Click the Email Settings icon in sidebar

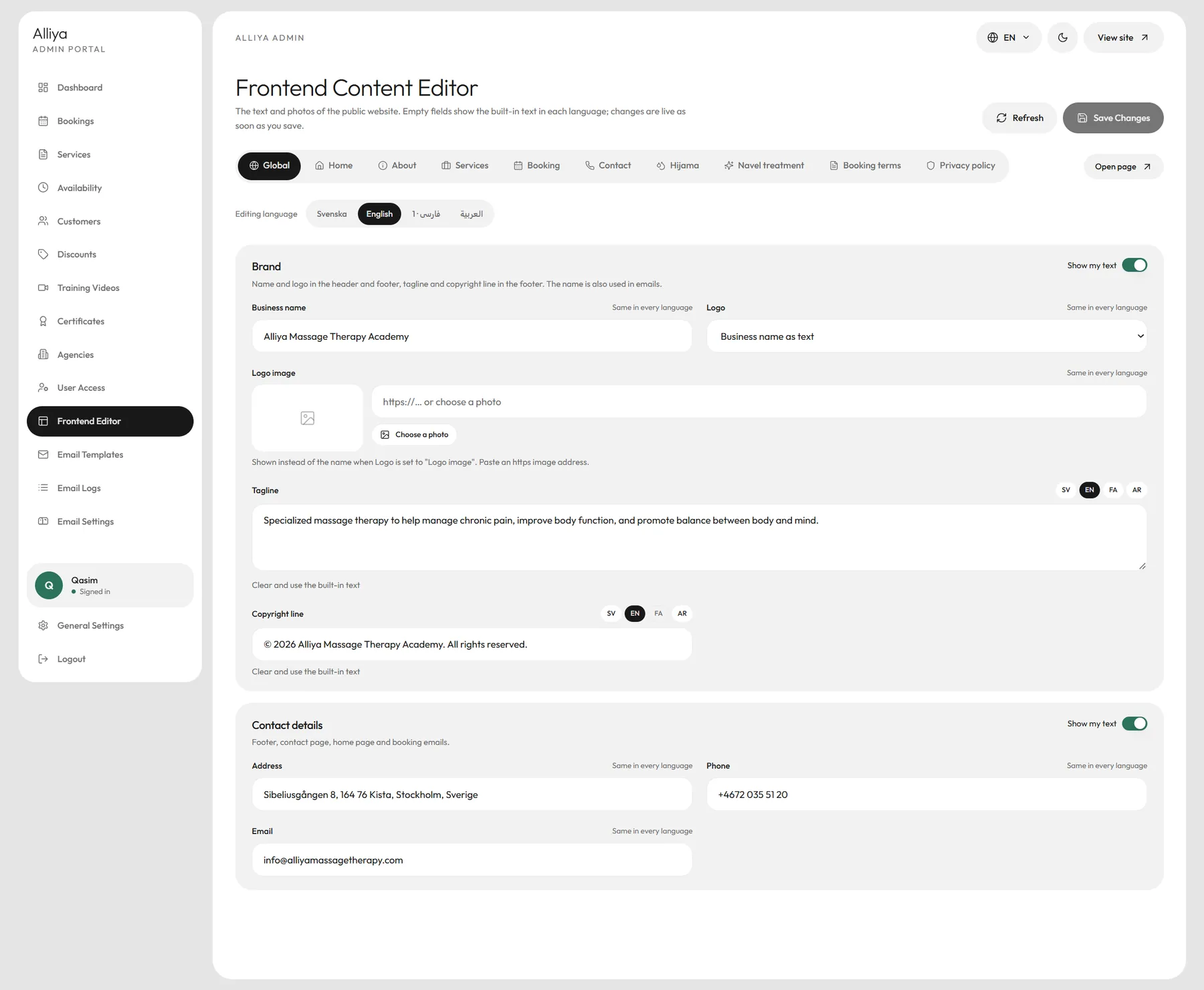(x=43, y=522)
